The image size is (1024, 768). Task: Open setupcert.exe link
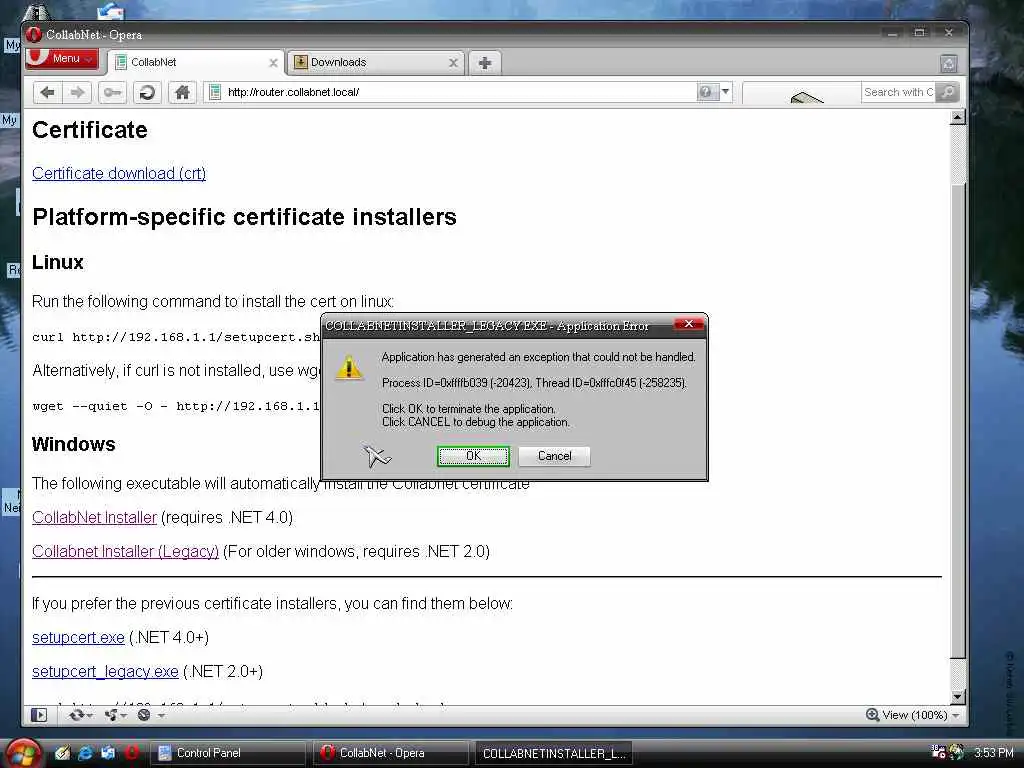pyautogui.click(x=78, y=637)
